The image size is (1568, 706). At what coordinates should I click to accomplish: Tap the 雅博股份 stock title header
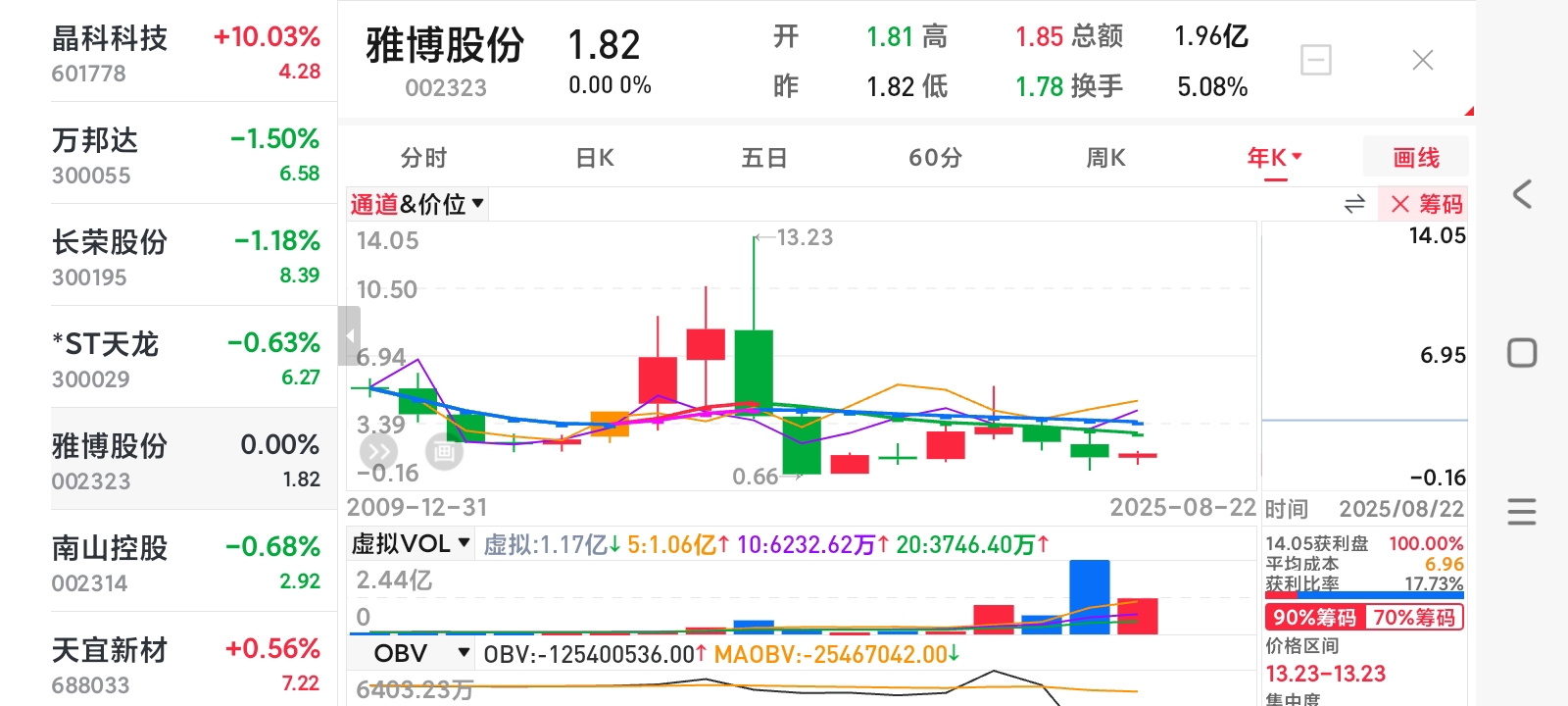(445, 45)
